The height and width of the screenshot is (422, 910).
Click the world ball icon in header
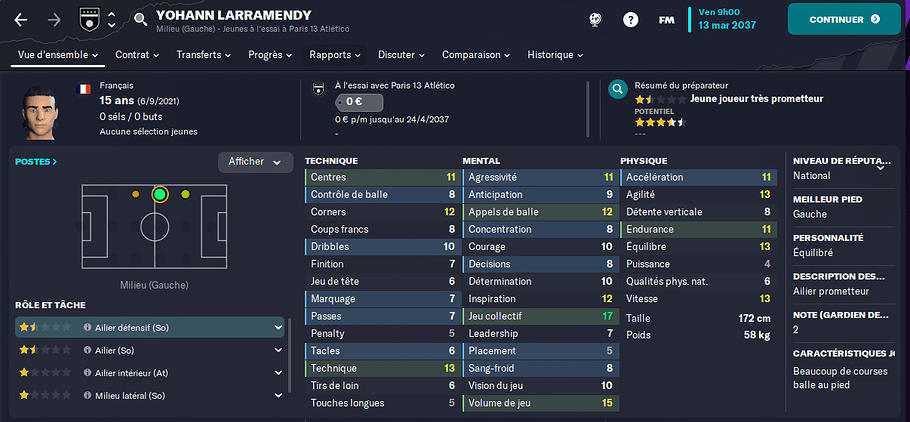click(x=595, y=20)
